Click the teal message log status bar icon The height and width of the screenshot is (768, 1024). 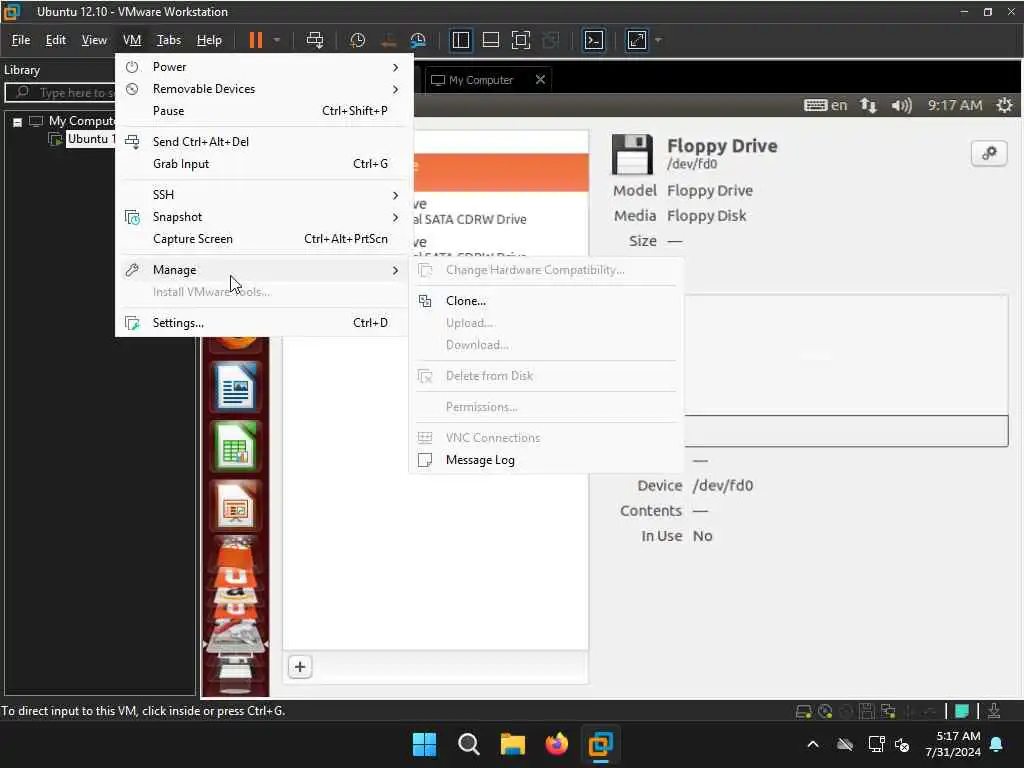click(x=961, y=711)
